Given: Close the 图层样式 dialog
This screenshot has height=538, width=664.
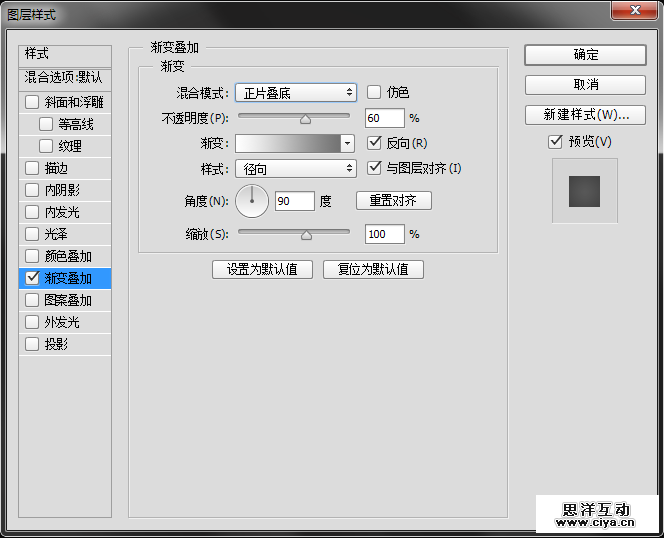Looking at the screenshot, I should point(635,10).
